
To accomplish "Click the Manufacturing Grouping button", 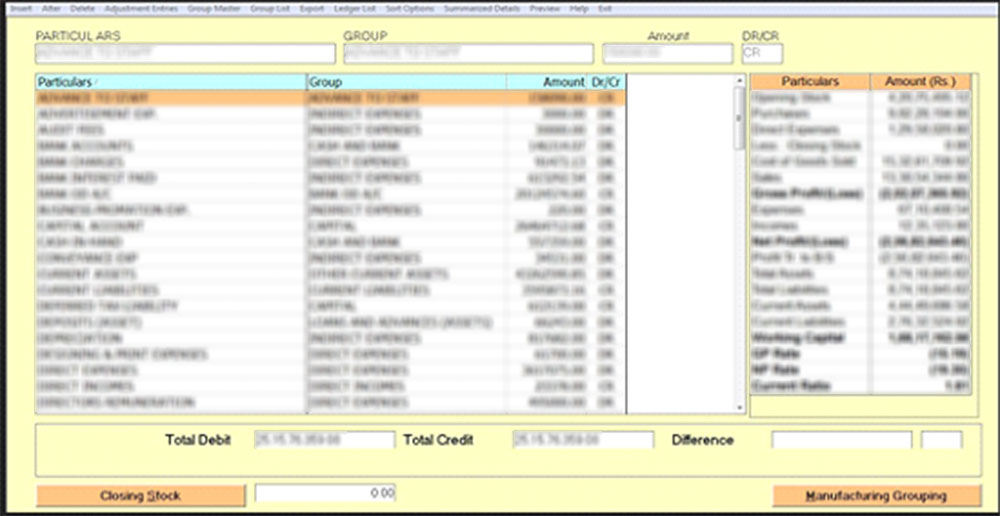I will pos(875,495).
